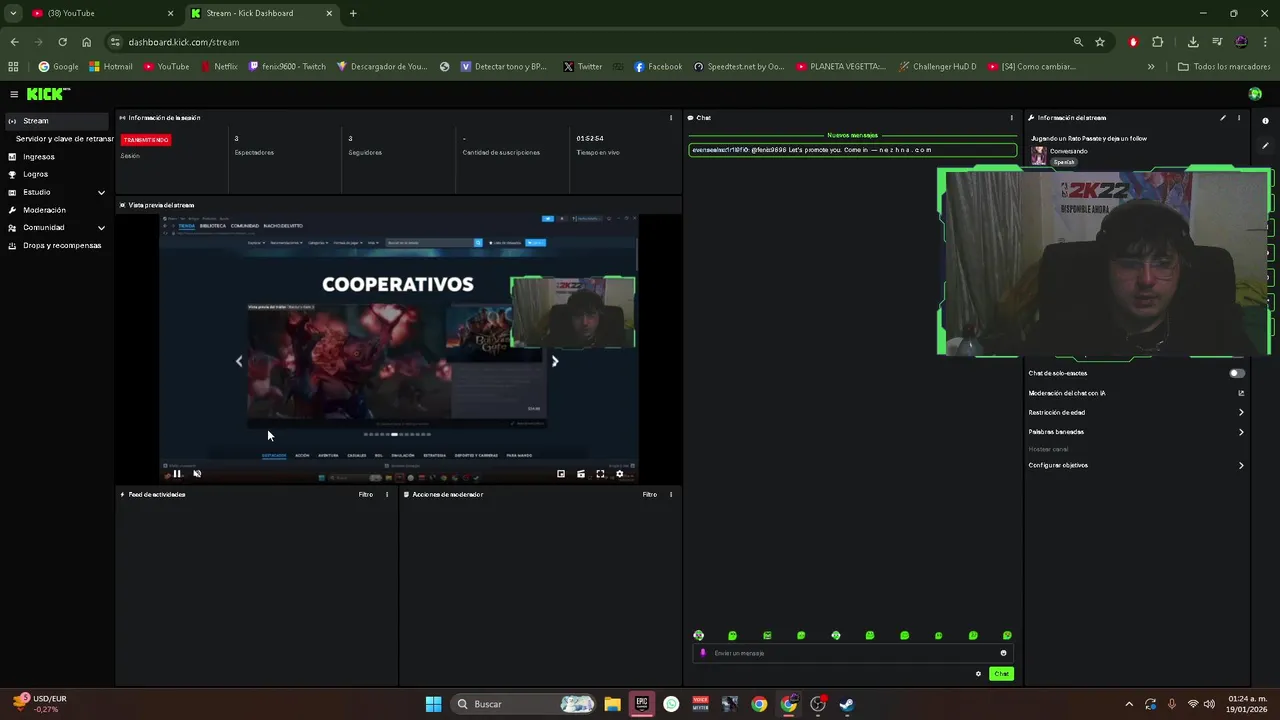Open Chat panel options menu
This screenshot has width=1280, height=720.
pyautogui.click(x=1011, y=118)
